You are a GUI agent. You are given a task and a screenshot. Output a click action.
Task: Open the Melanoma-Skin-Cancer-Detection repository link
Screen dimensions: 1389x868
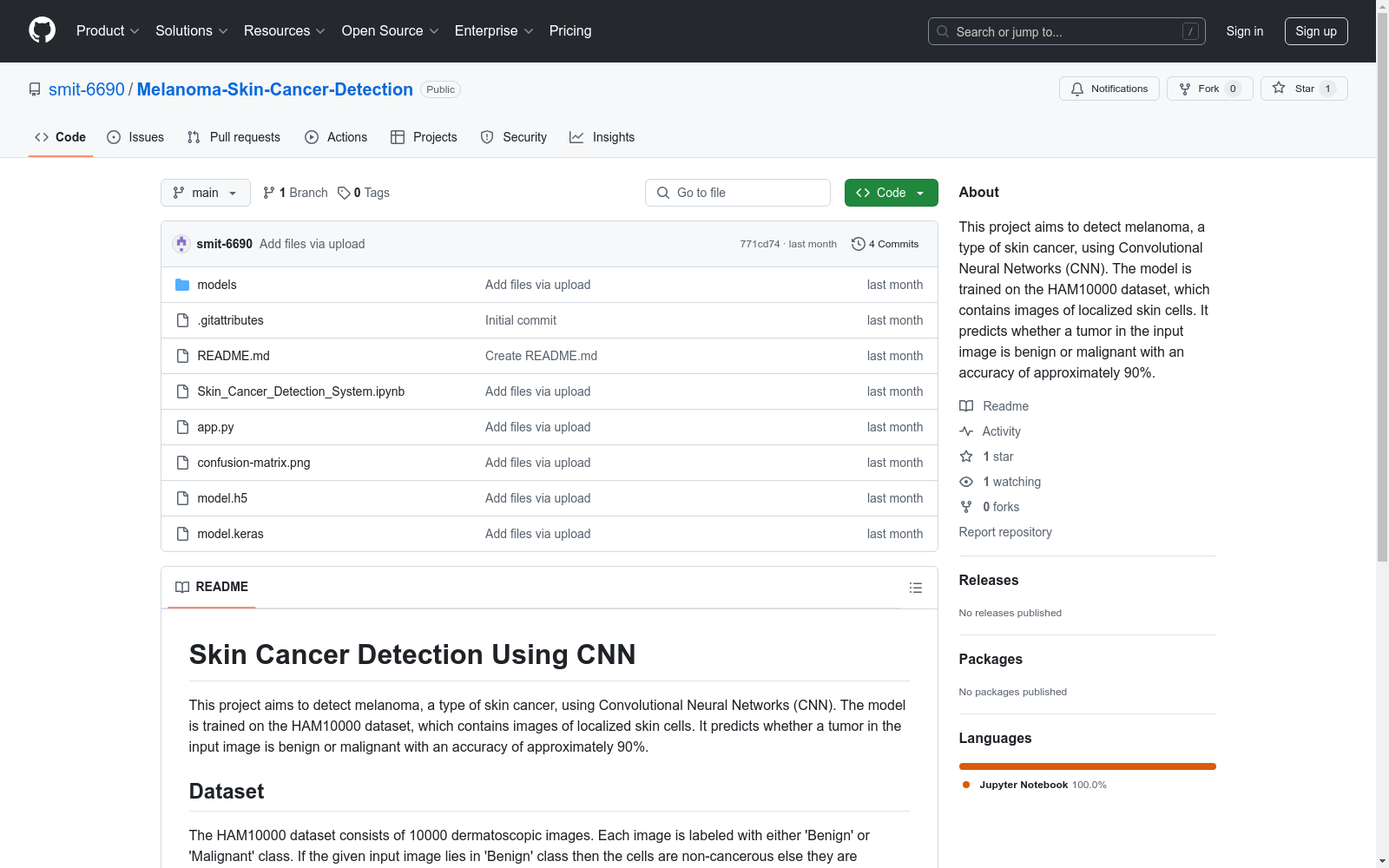[275, 89]
